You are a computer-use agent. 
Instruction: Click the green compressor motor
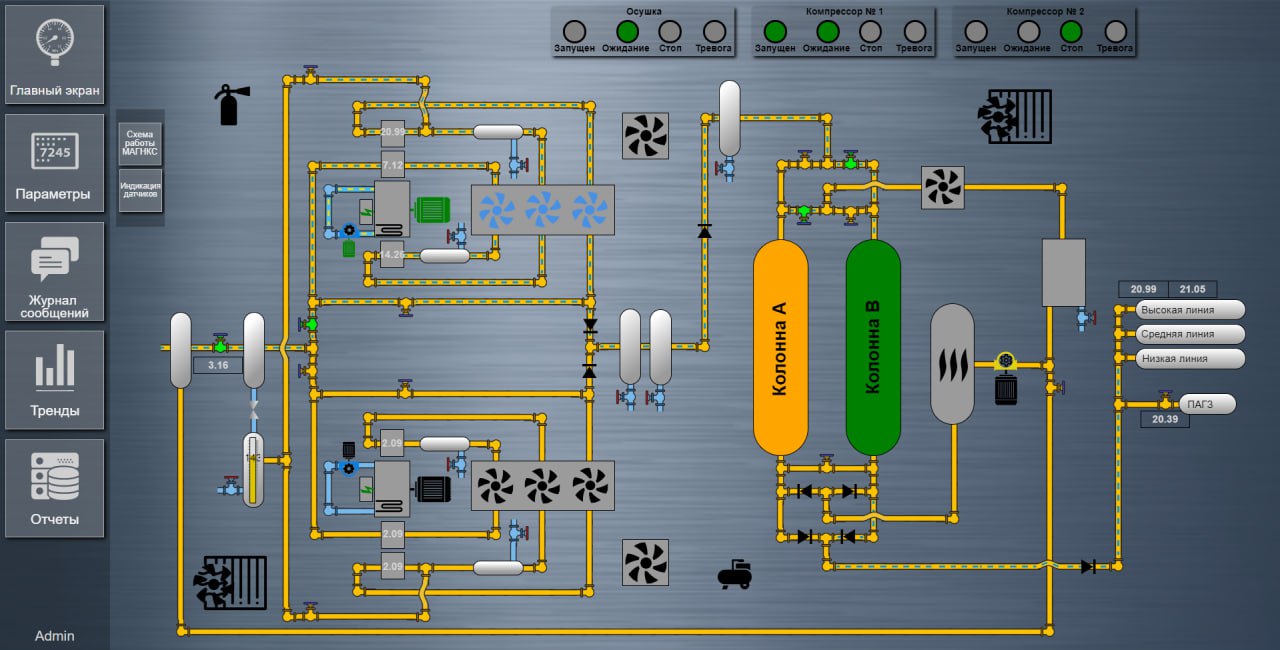tap(433, 209)
